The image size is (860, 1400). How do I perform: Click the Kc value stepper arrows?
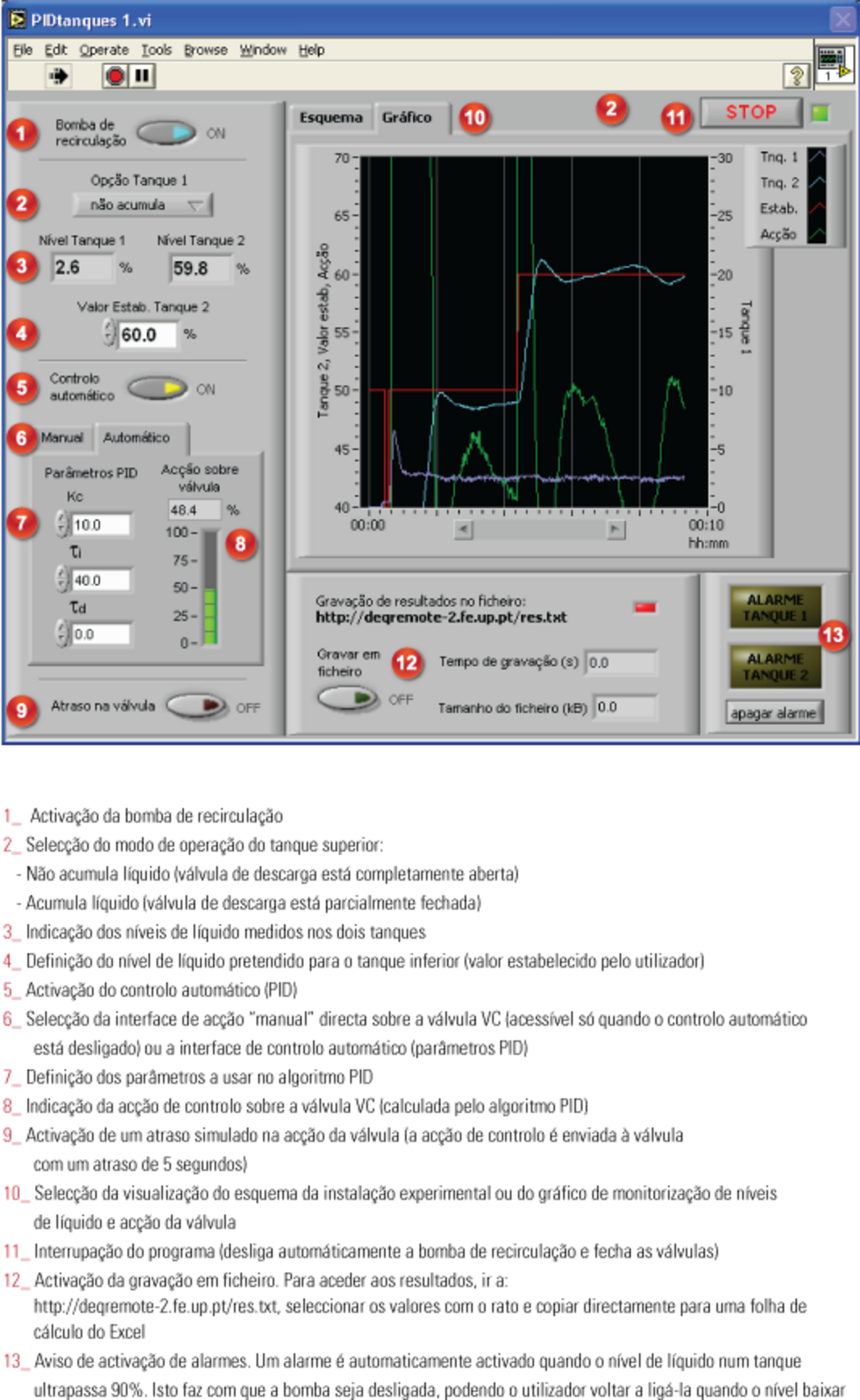pos(62,524)
